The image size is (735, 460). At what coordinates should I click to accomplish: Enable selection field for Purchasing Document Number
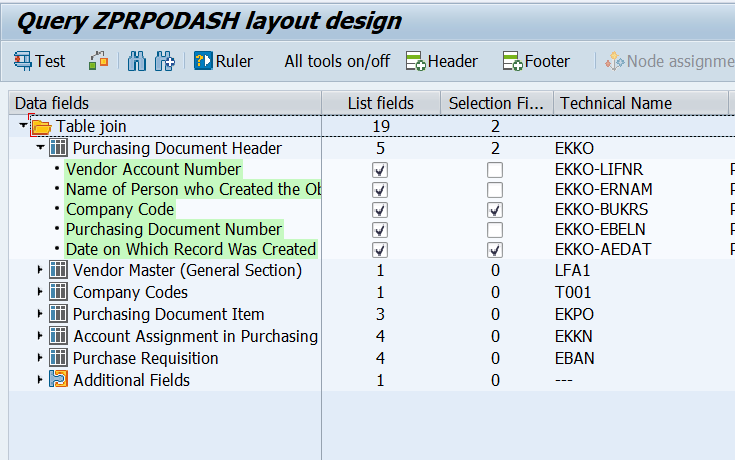point(495,230)
